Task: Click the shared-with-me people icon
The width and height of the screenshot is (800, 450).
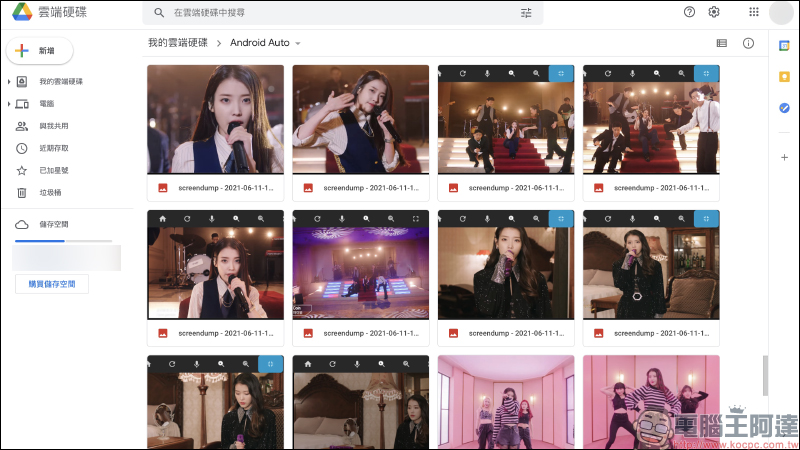Action: click(21, 126)
